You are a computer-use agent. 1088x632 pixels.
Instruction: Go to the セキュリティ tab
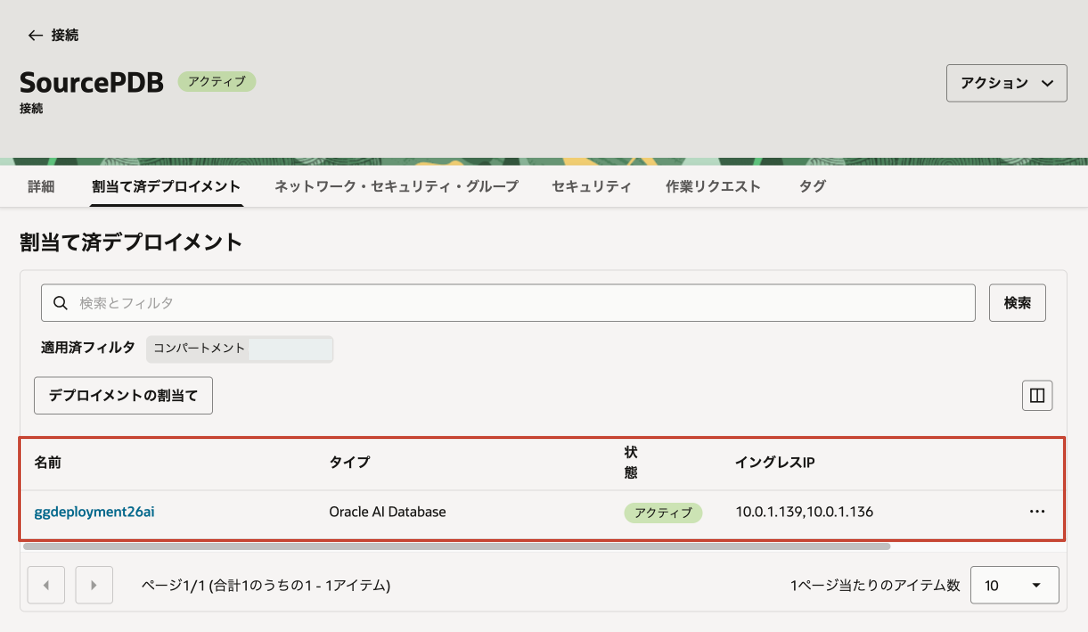tap(591, 186)
